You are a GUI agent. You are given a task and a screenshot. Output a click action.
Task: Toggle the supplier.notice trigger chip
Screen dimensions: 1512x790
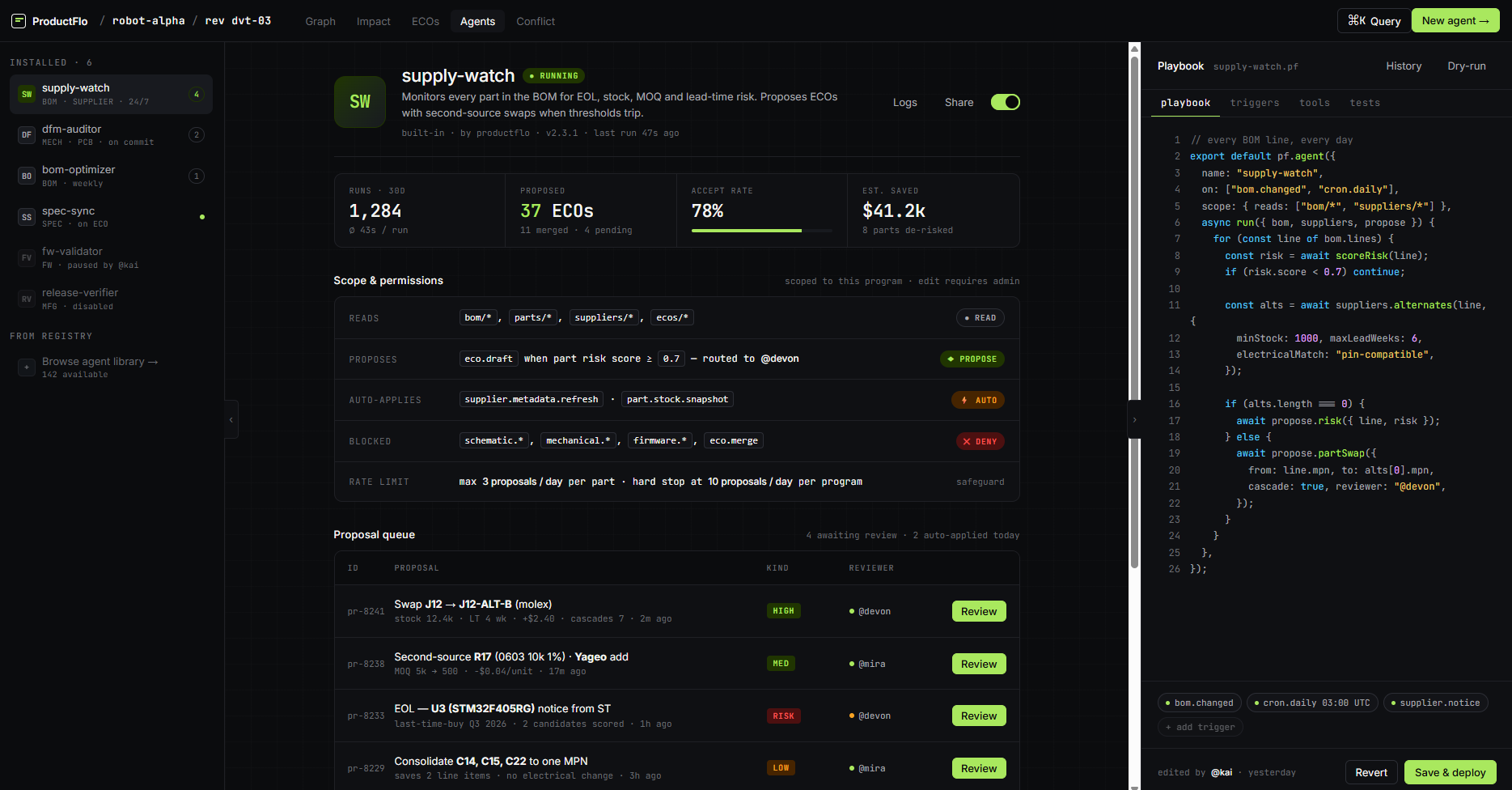click(1435, 703)
